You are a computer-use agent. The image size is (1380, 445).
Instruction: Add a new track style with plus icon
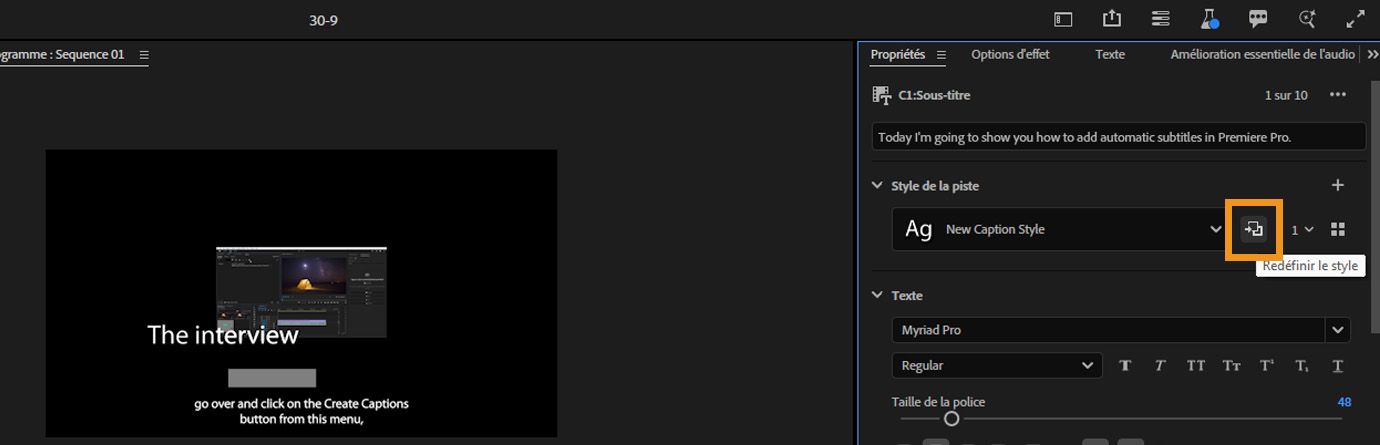(x=1338, y=185)
